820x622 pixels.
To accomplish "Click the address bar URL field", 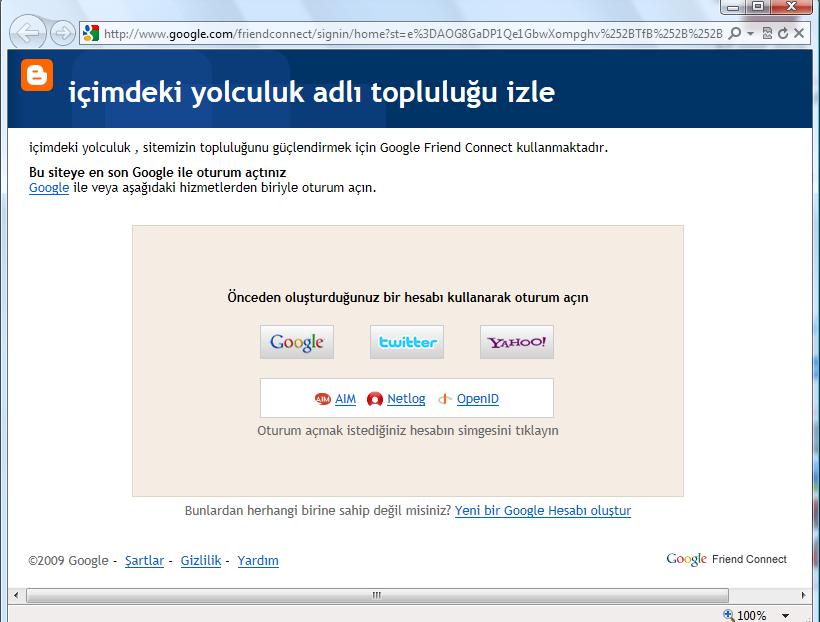I will pyautogui.click(x=413, y=33).
